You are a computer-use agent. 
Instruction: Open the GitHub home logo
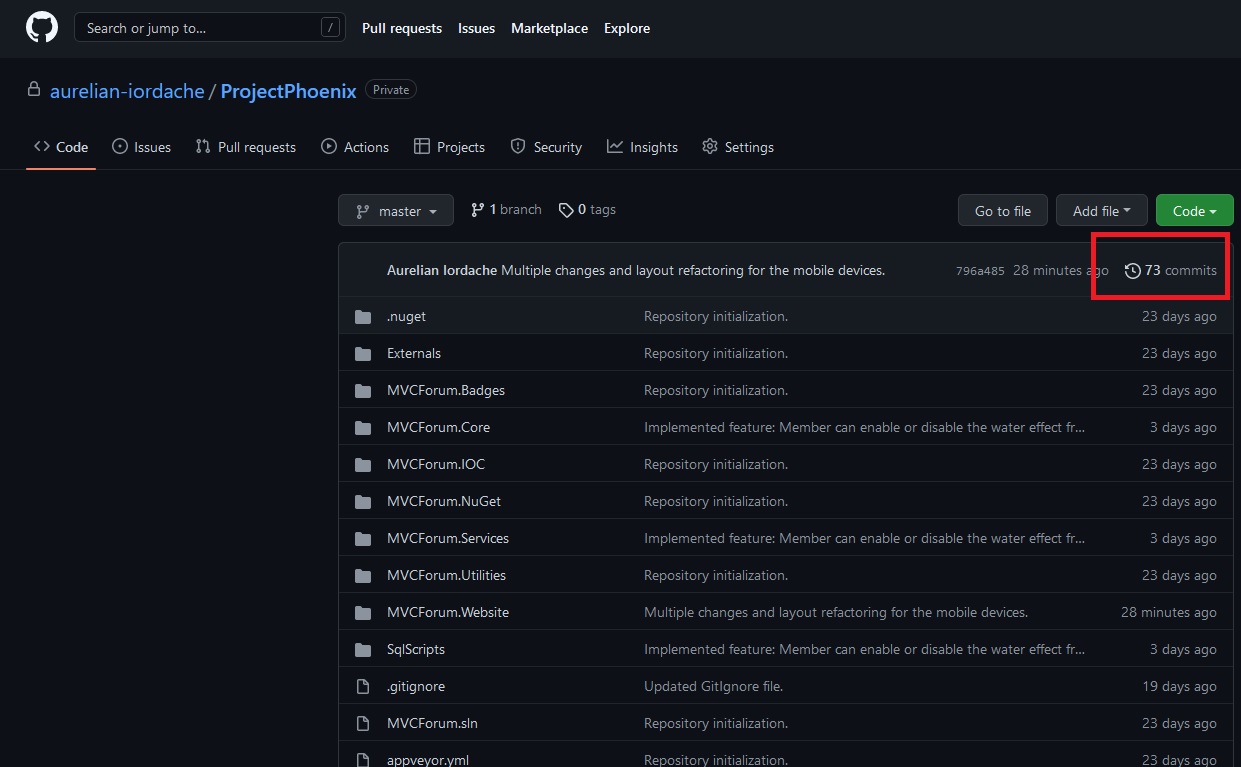[x=42, y=28]
